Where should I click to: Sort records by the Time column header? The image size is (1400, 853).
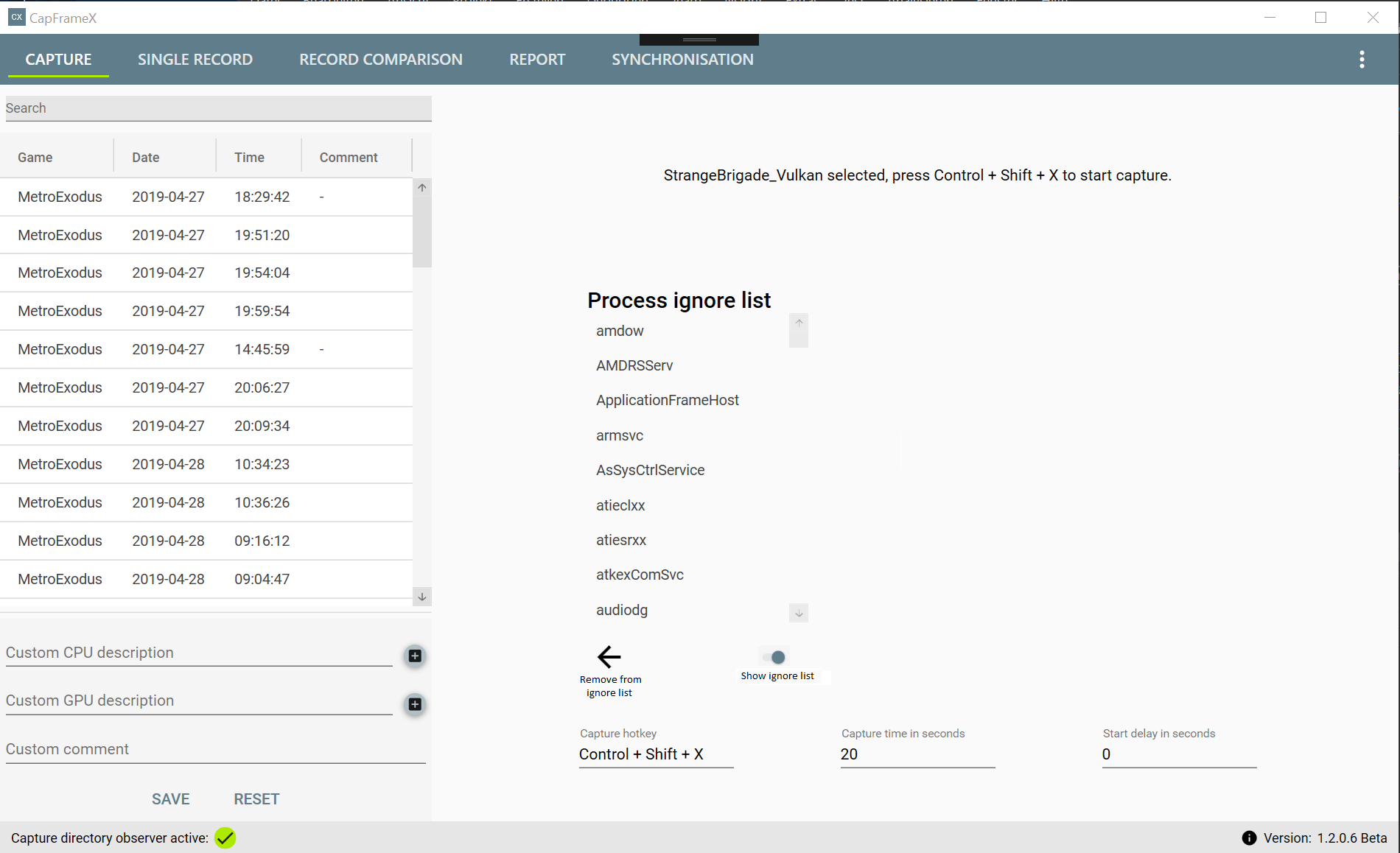[259, 157]
